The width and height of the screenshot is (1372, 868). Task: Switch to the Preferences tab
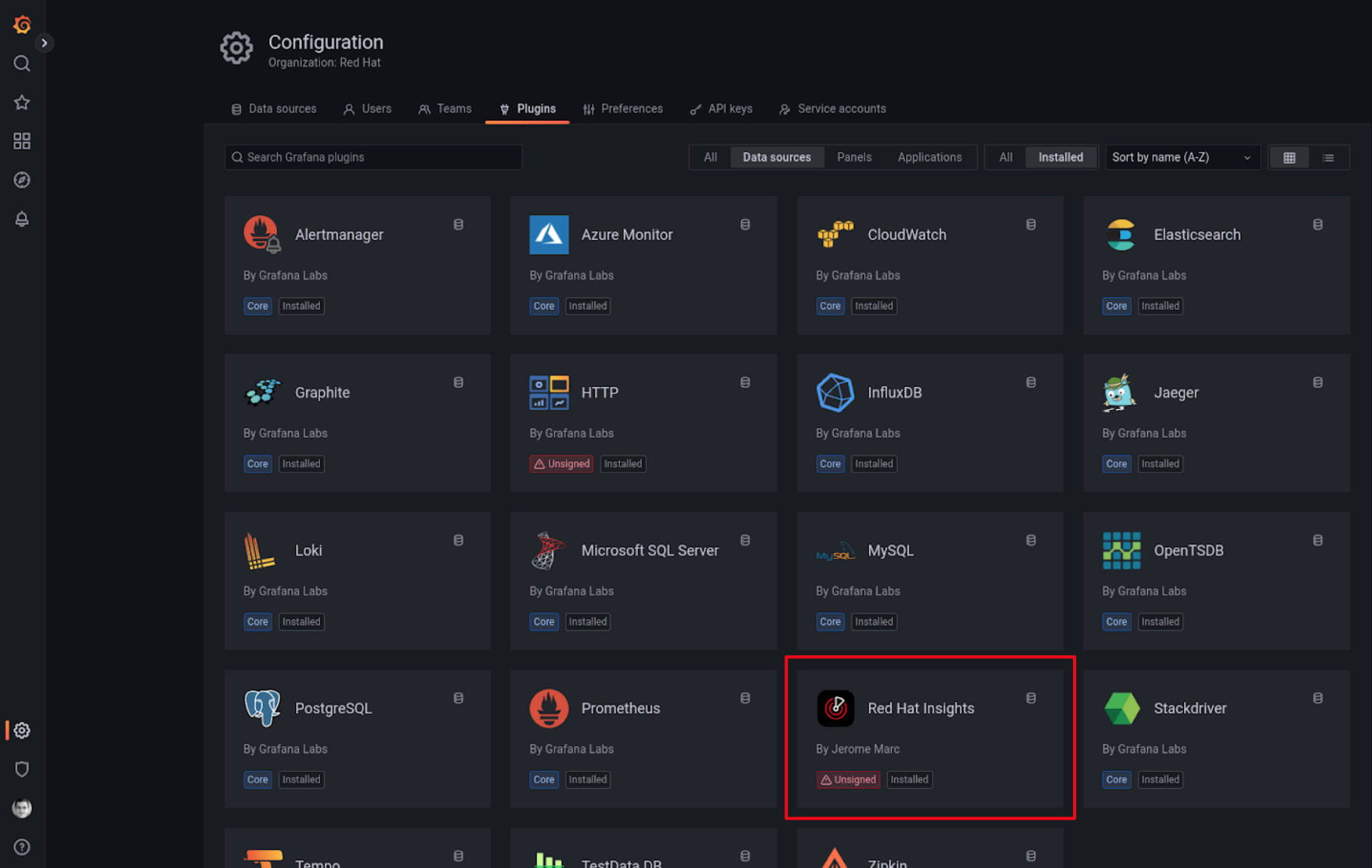623,109
